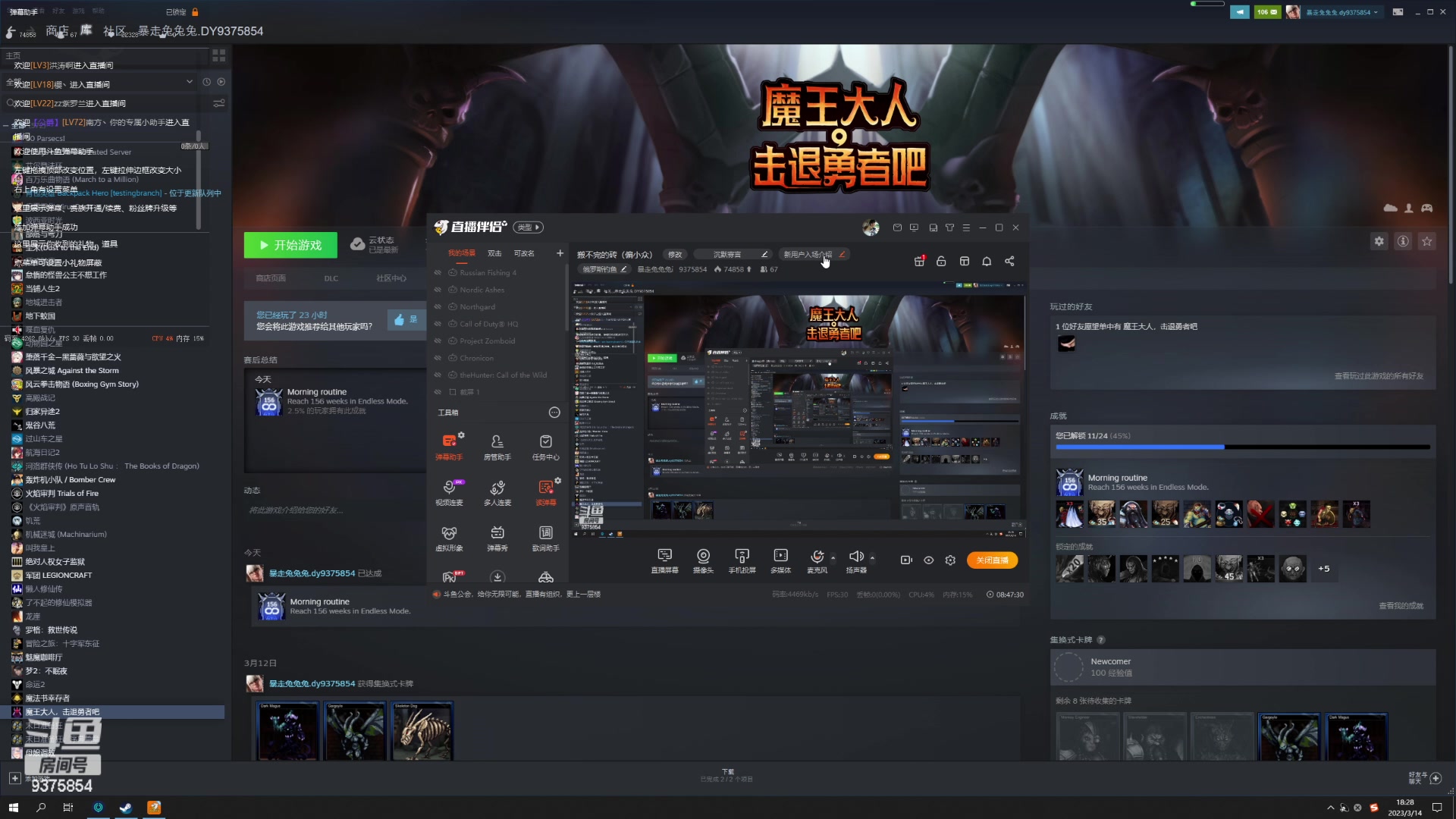Click thumbs-up 是 recommend button

click(406, 320)
